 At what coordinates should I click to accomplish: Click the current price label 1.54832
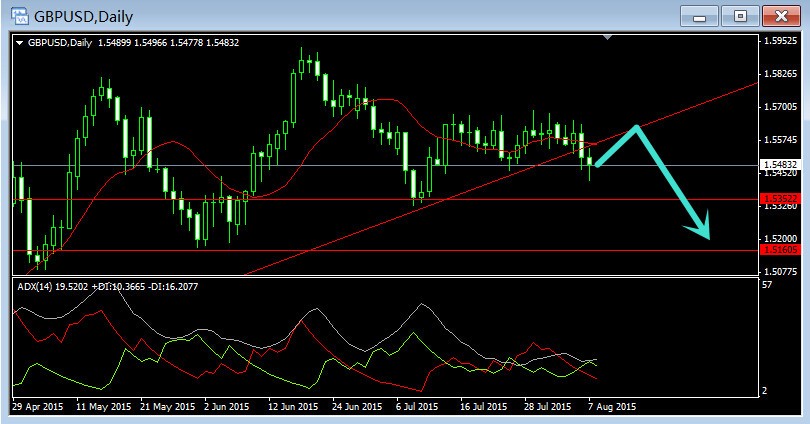pos(780,165)
